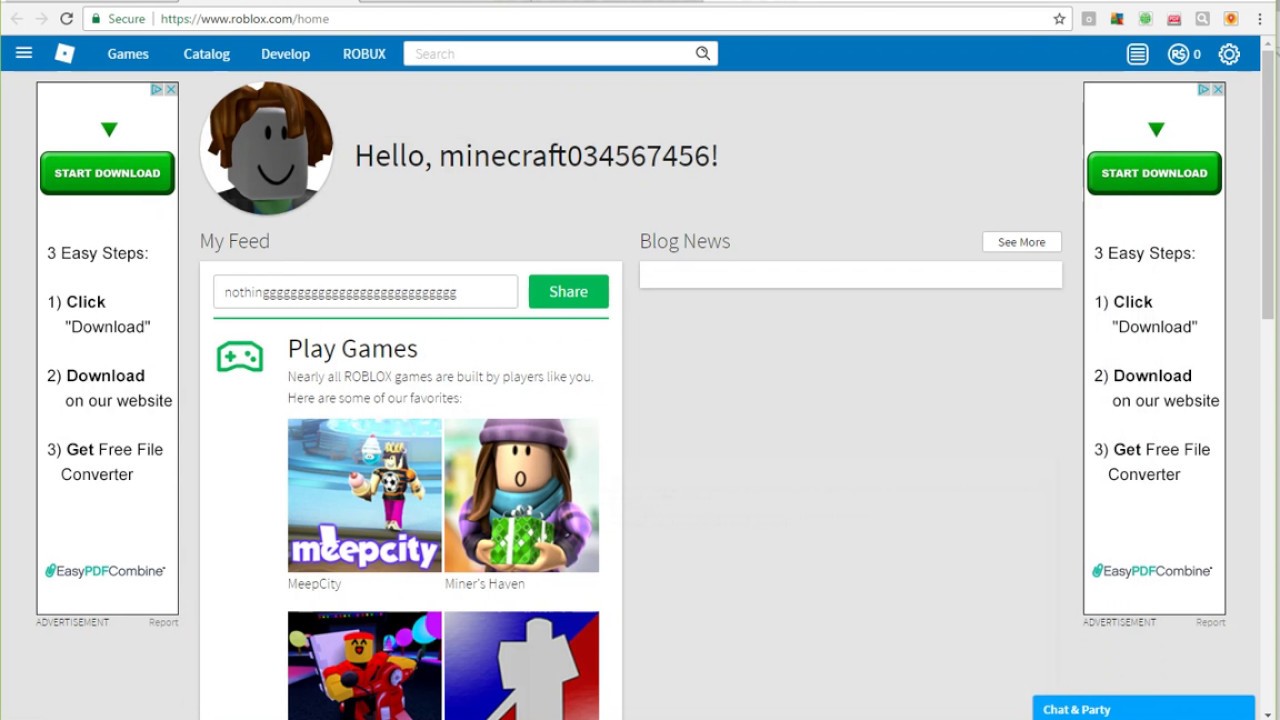
Task: Open the Chat & Party bar
Action: tap(1143, 709)
